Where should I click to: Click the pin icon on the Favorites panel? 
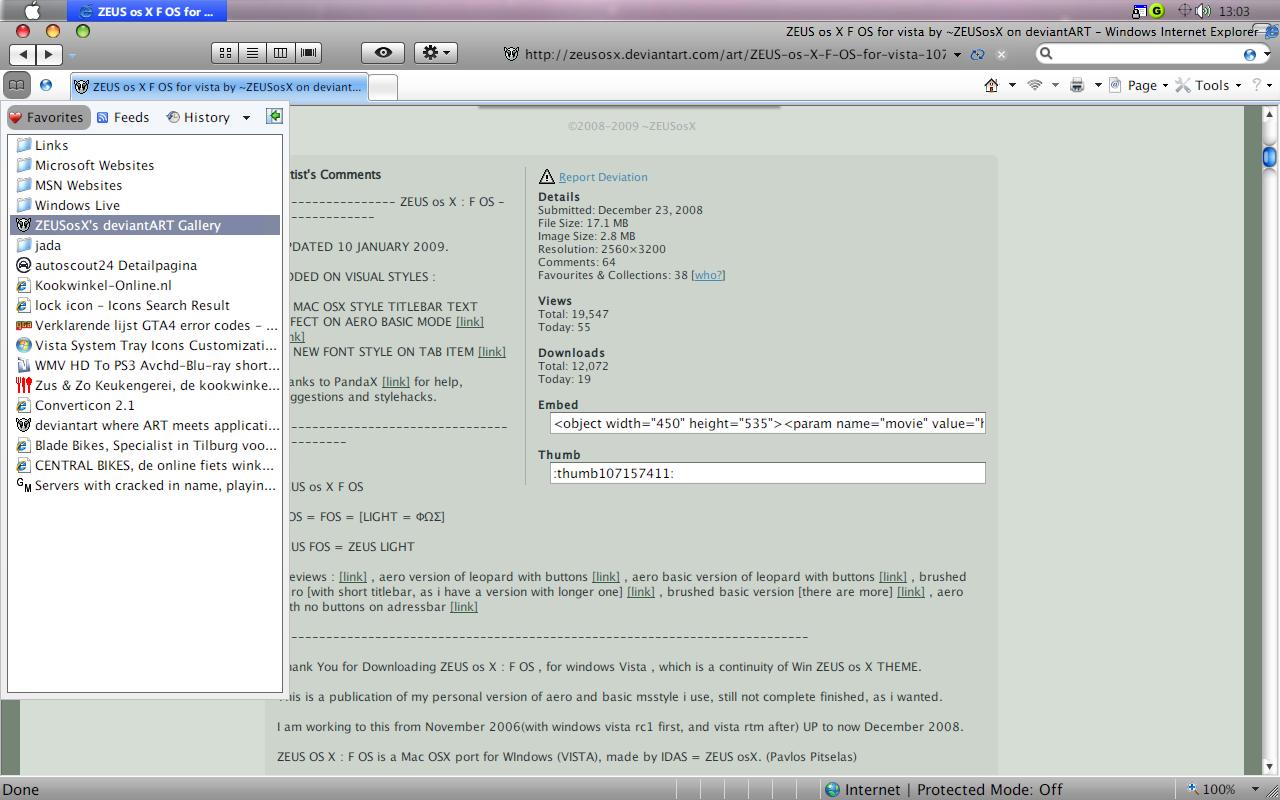[274, 116]
